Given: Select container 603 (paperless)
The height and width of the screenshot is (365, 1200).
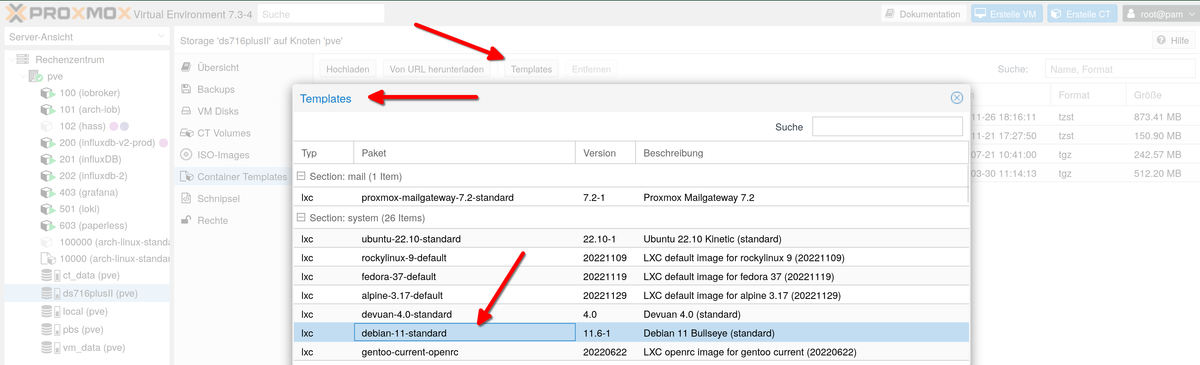Looking at the screenshot, I should point(94,227).
